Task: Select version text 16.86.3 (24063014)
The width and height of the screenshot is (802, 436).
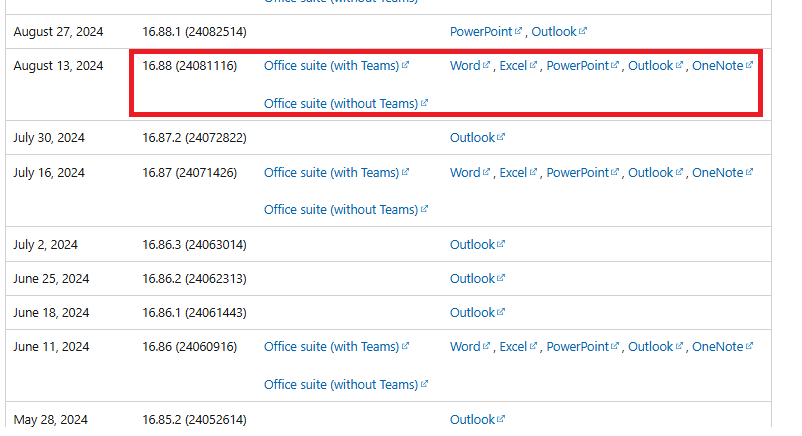Action: pos(194,245)
